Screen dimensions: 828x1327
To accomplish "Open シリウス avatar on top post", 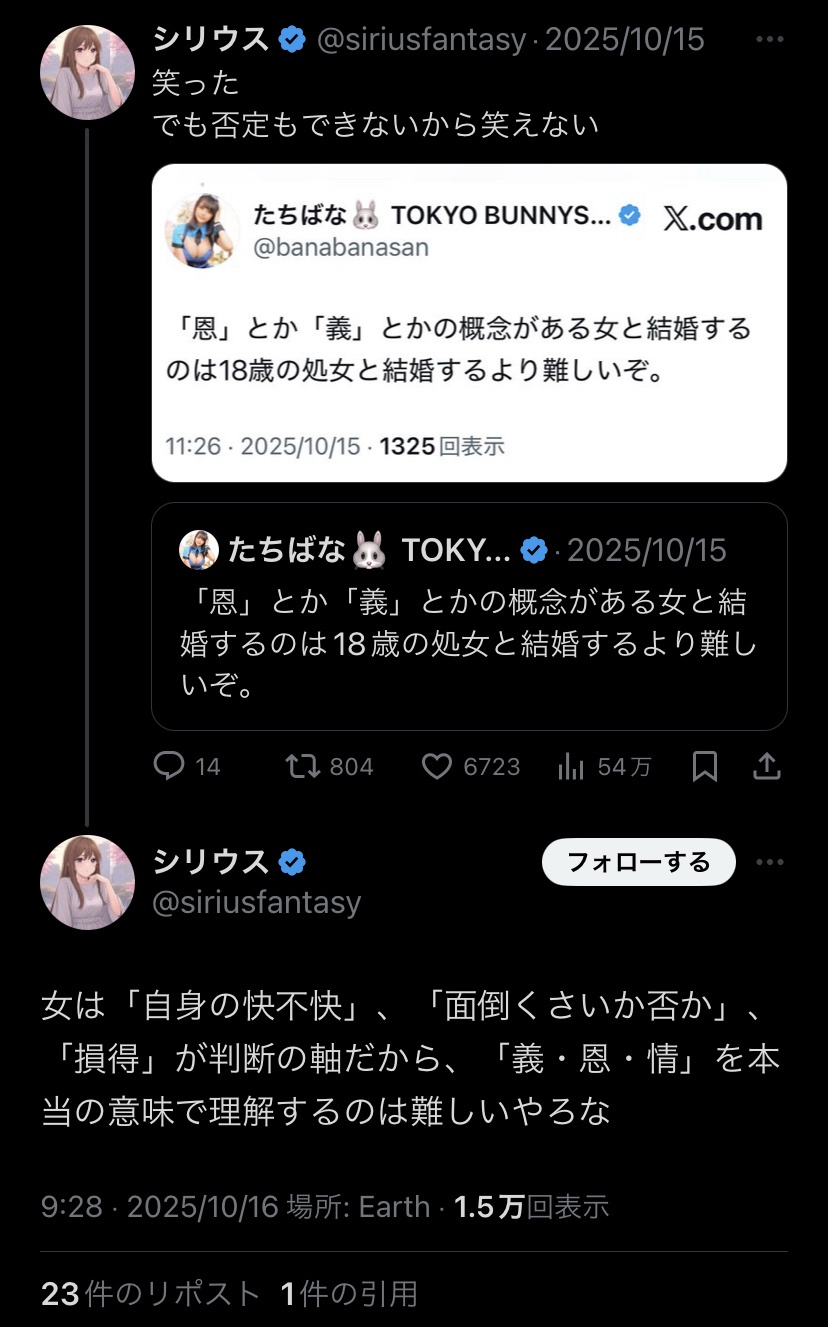I will [87, 72].
